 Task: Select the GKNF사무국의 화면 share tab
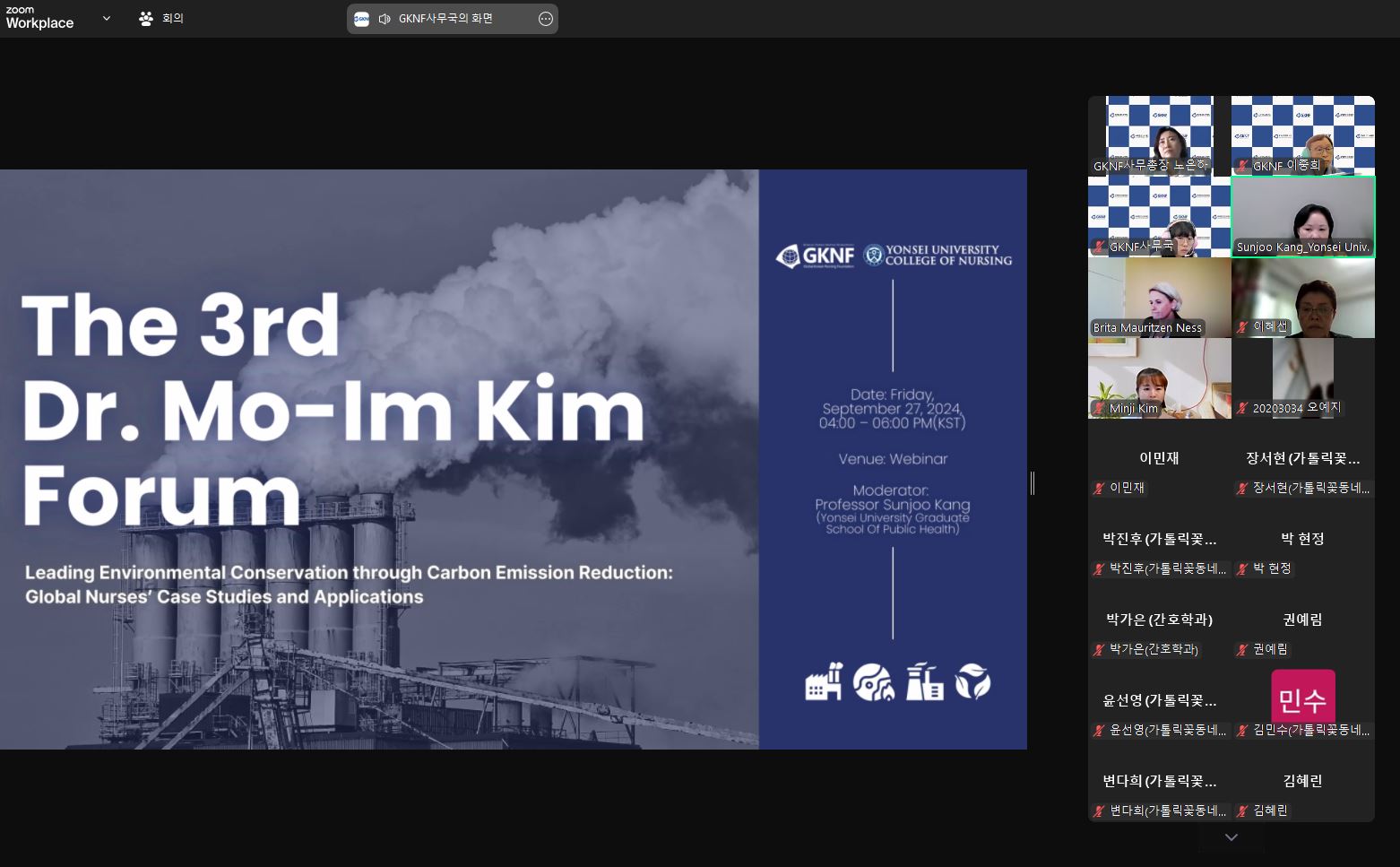click(445, 19)
